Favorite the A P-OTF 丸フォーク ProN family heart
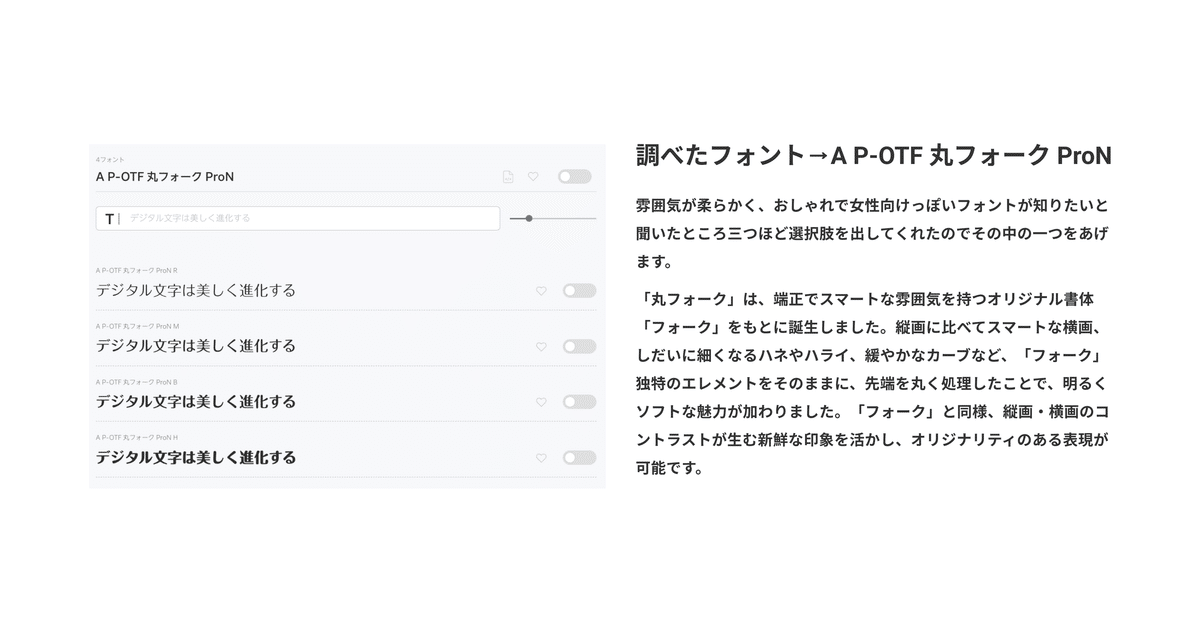 click(x=533, y=177)
